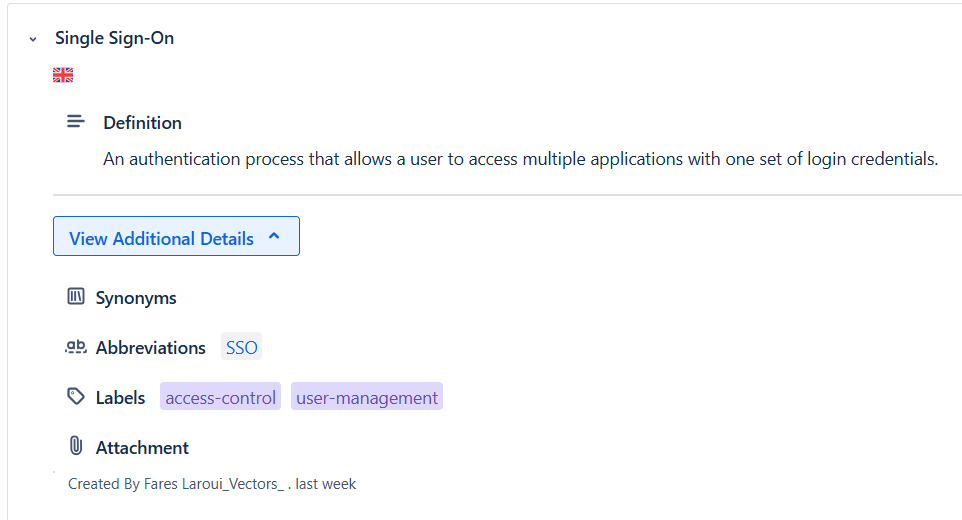Click the Created By Fares Laroui_Vectors_ text
This screenshot has width=962, height=520.
[178, 484]
